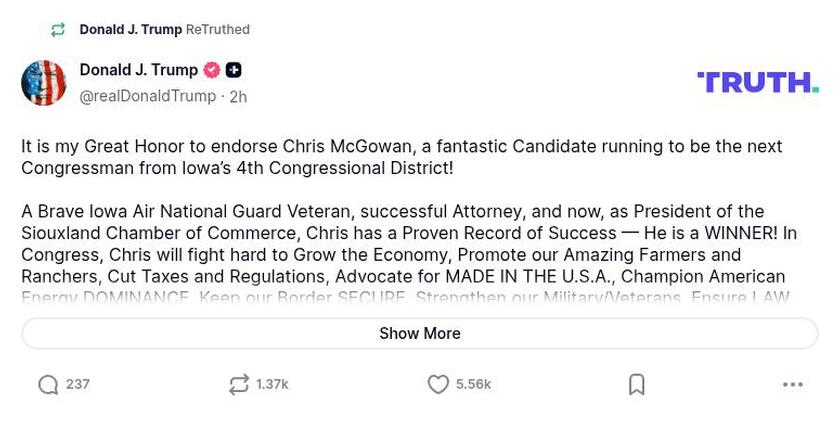Screen dimensions: 840x424
Task: Click the 1.37k ReTruths count
Action: [x=272, y=385]
